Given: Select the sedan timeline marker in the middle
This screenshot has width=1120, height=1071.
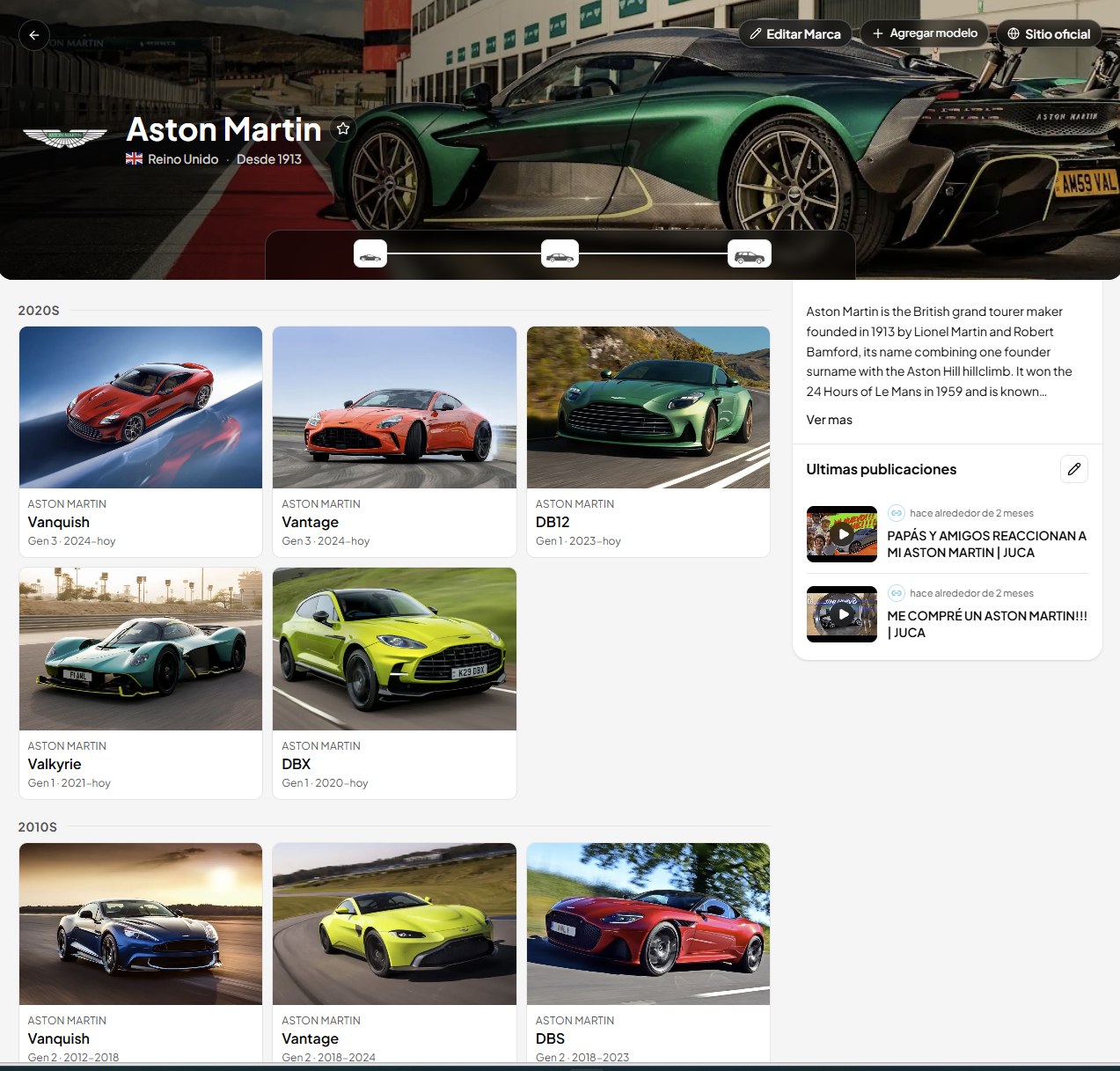Looking at the screenshot, I should point(560,254).
